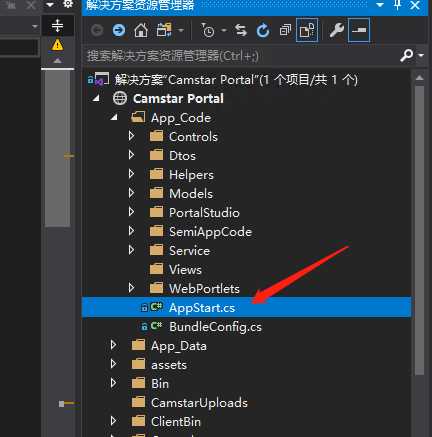Switch between solutions and folder views icon
The image size is (432, 437).
pos(164,30)
